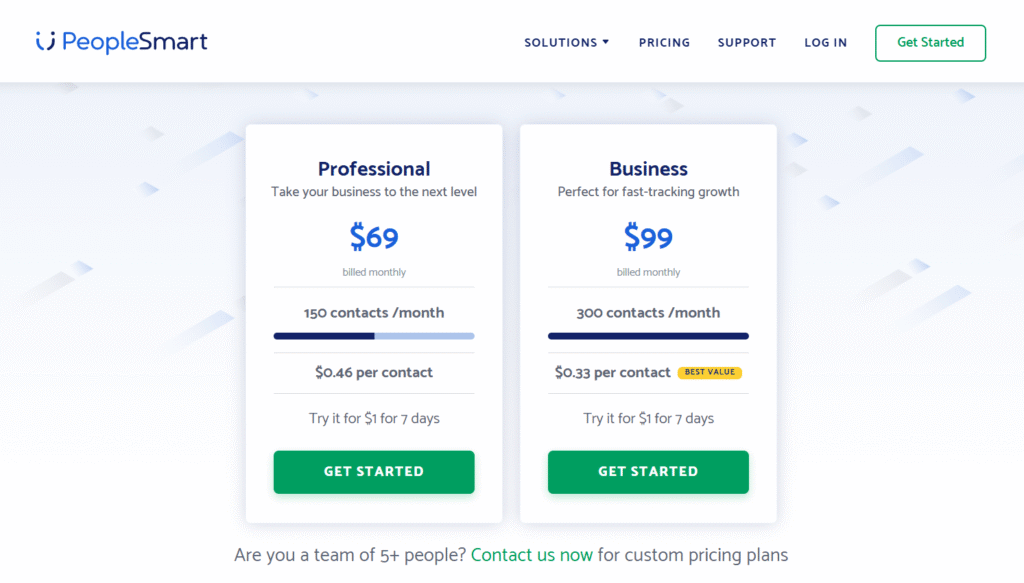Navigate to the PRICING menu item
1024x583 pixels.
(x=664, y=42)
